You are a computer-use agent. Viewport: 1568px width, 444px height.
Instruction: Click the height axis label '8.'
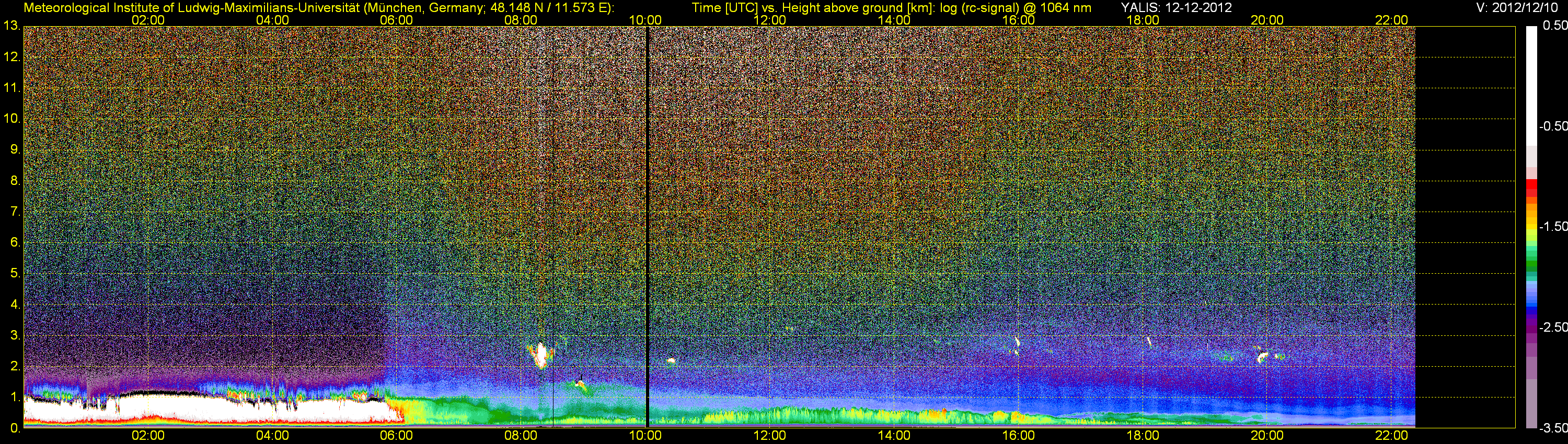click(x=15, y=180)
